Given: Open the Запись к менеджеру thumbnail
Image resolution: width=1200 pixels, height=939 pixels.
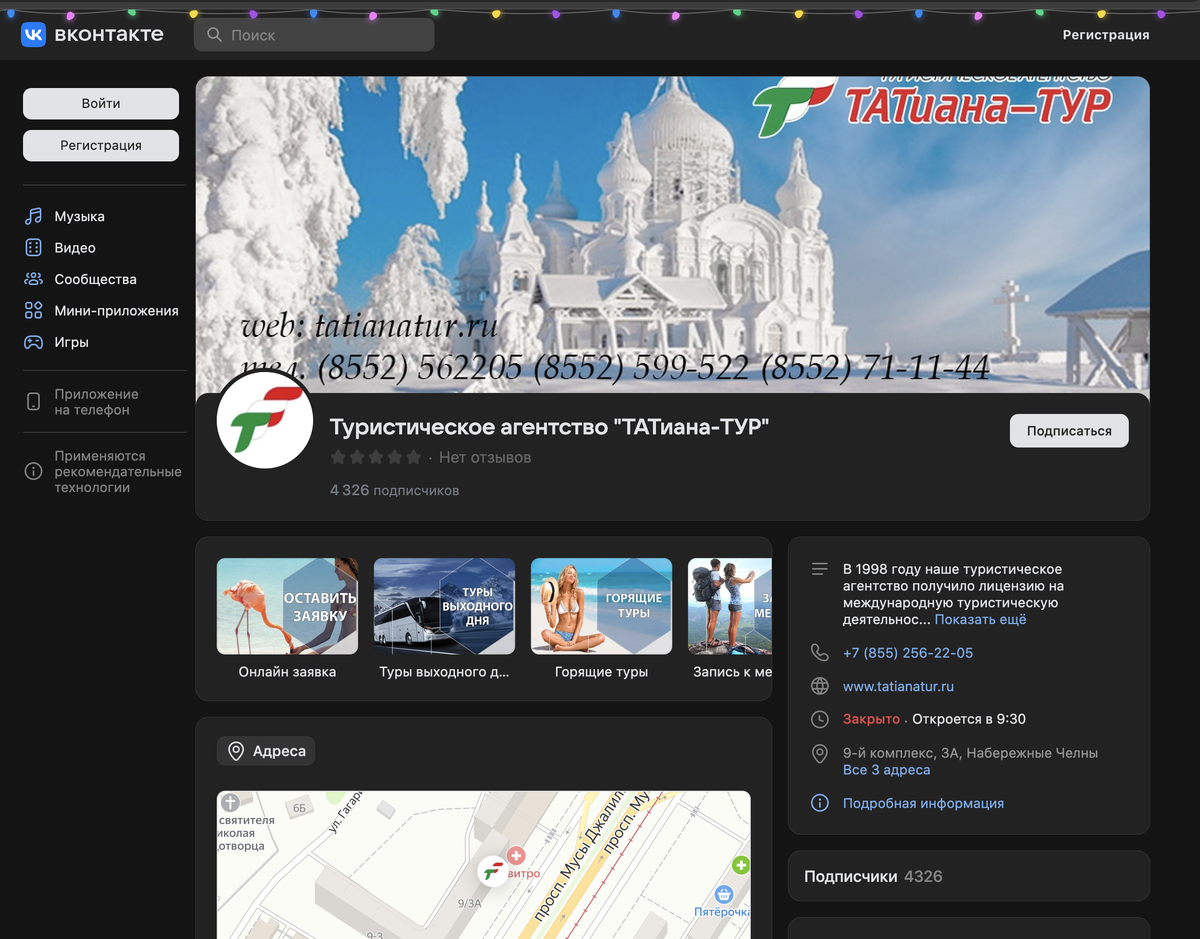Looking at the screenshot, I should click(x=730, y=606).
